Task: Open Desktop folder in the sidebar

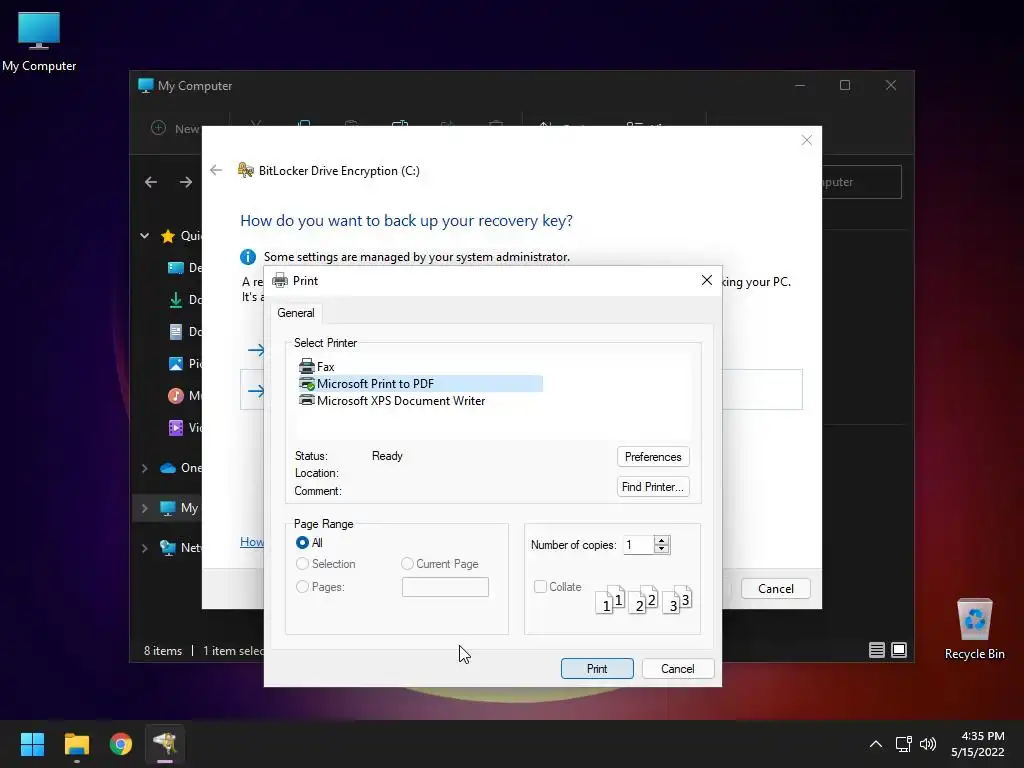Action: click(185, 268)
